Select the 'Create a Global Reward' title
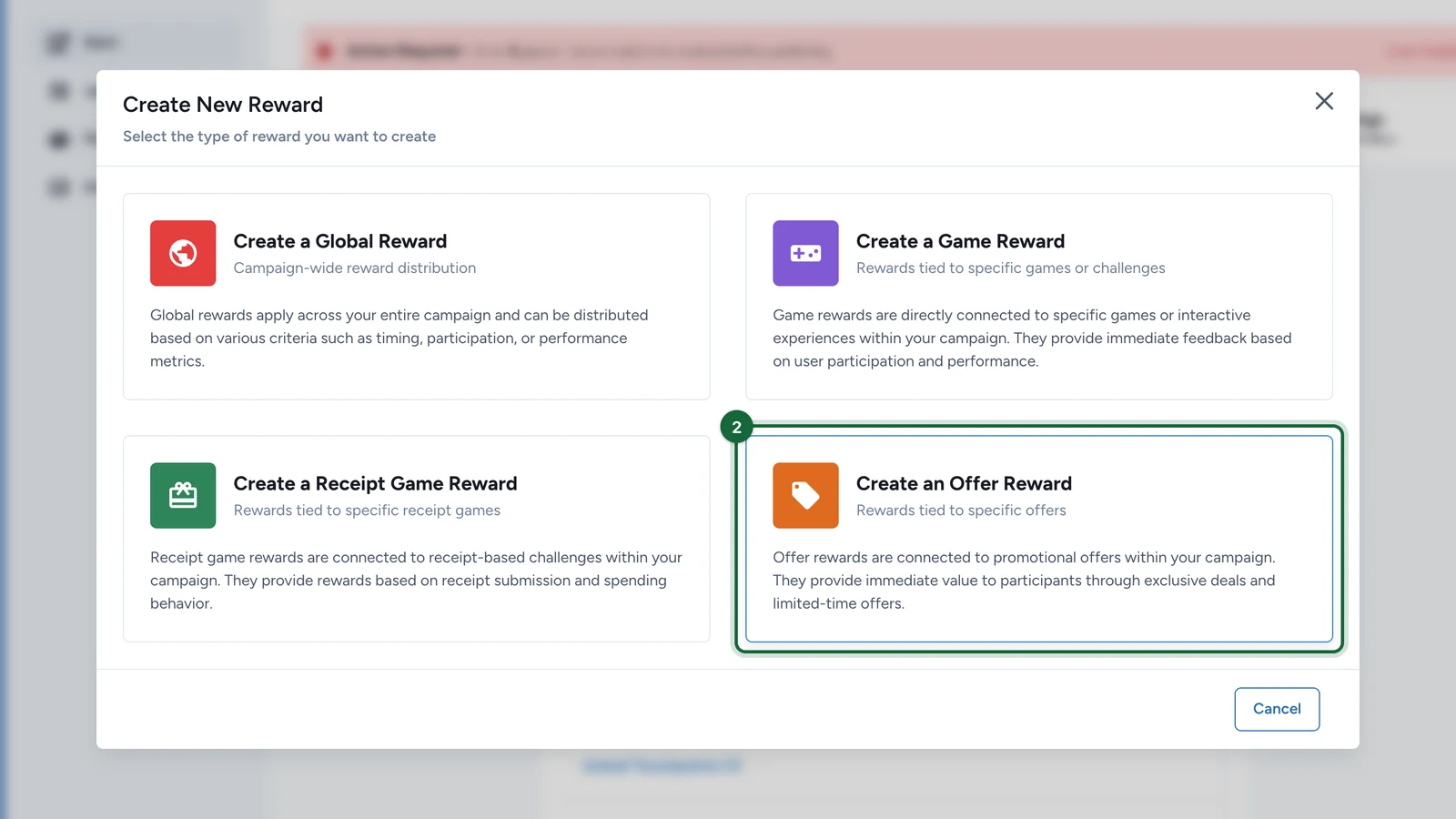This screenshot has width=1456, height=819. pyautogui.click(x=340, y=241)
